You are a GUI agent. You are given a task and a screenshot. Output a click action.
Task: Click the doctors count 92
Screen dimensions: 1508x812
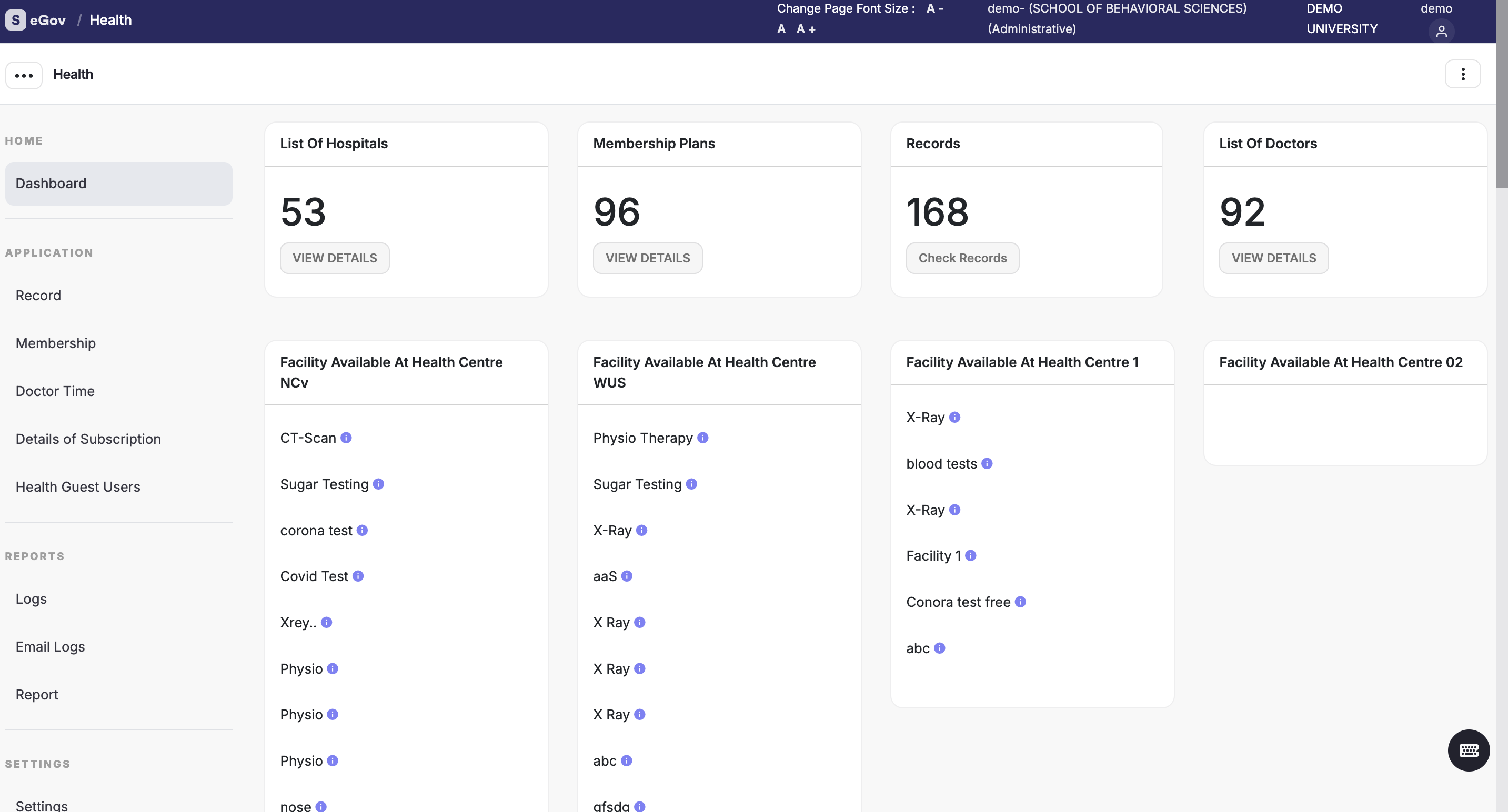tap(1242, 212)
